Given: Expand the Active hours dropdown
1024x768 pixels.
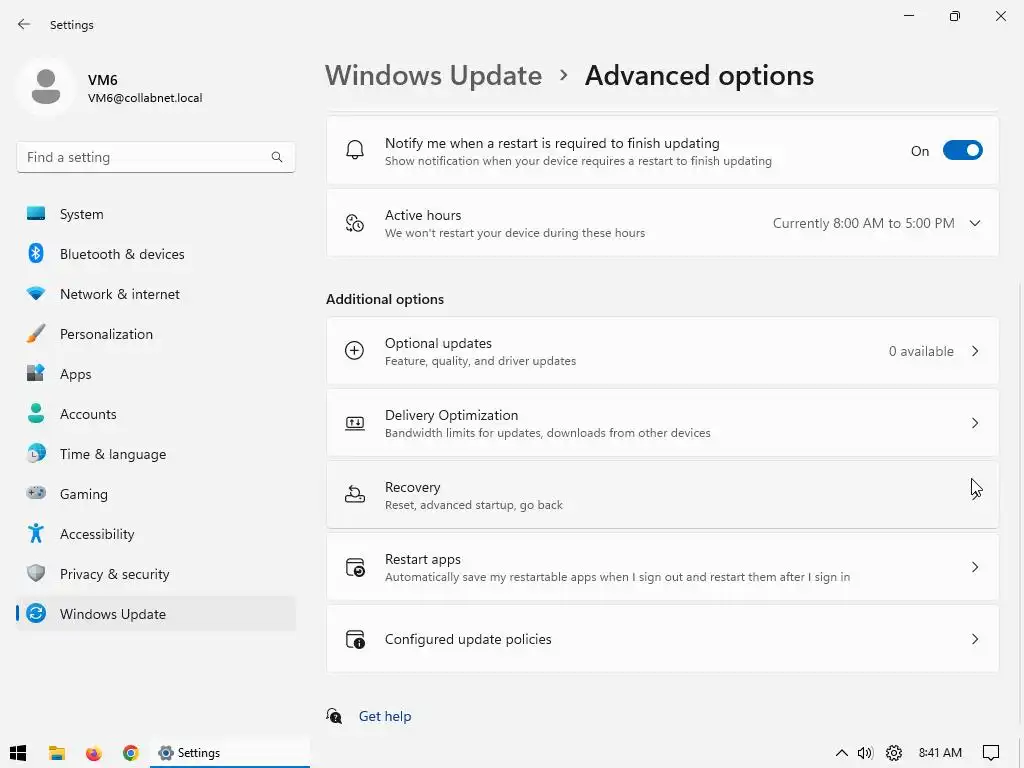Looking at the screenshot, I should [975, 223].
